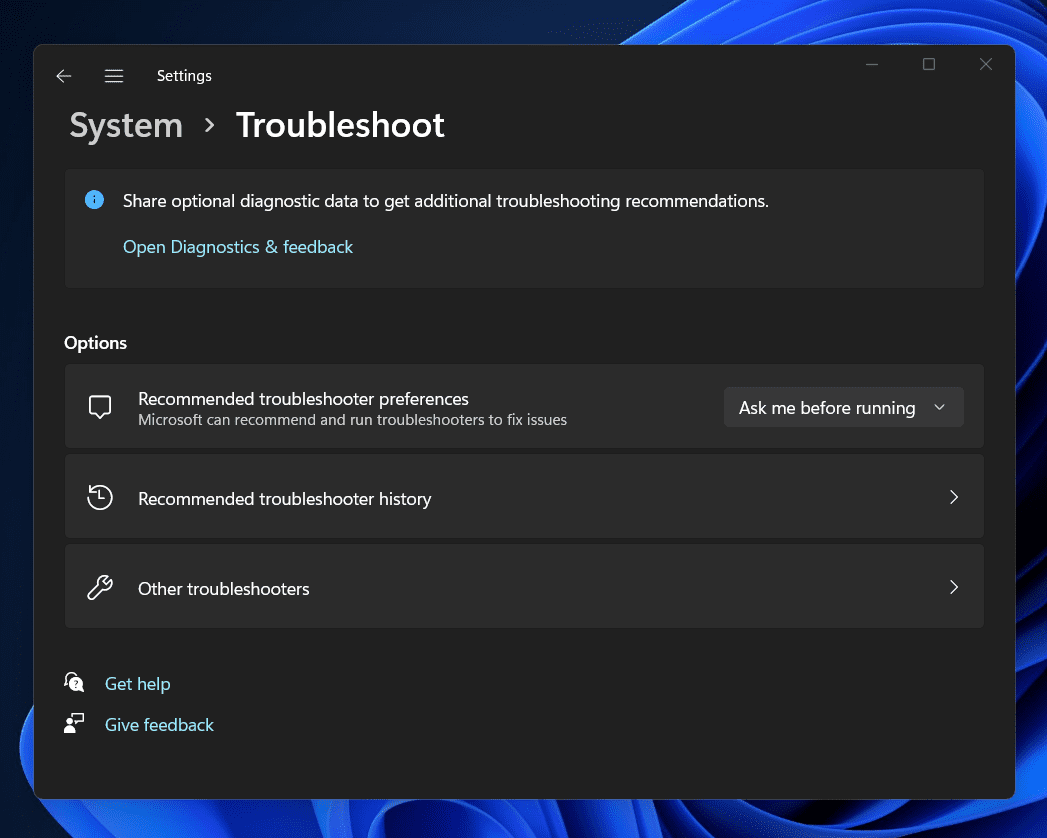Expand Other troubleshooters using right chevron
The height and width of the screenshot is (838, 1047).
point(953,587)
